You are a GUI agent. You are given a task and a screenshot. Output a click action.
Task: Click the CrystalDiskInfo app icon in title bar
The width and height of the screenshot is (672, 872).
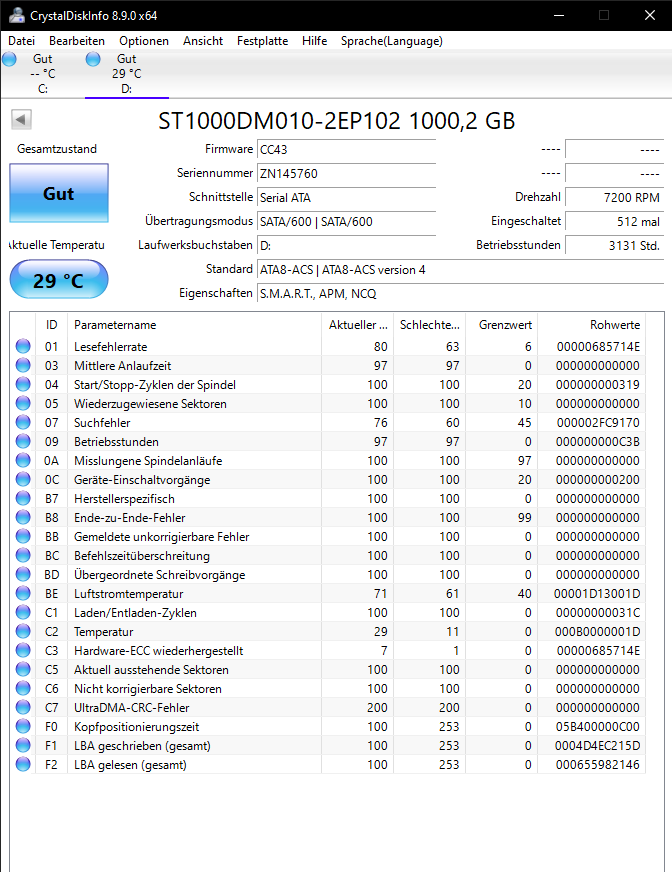17,15
